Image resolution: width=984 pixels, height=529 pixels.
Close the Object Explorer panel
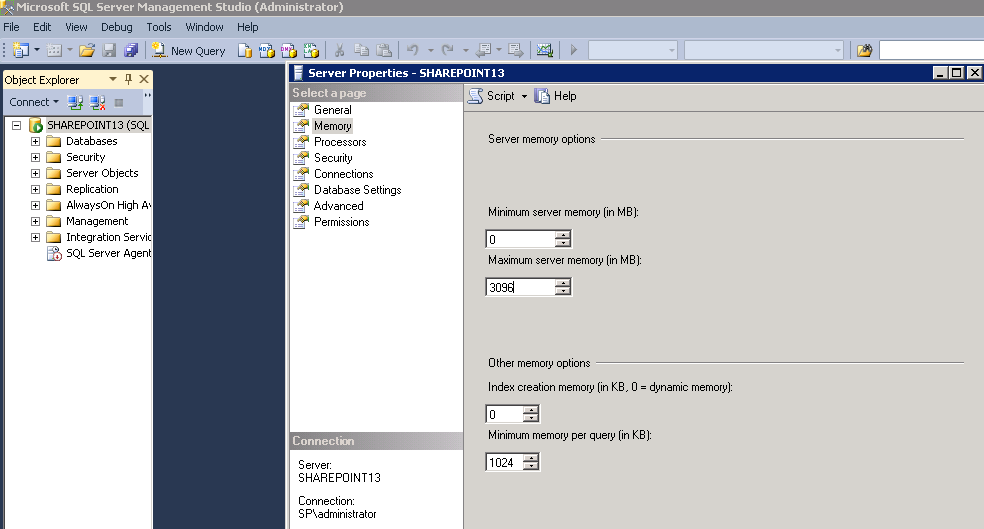click(x=144, y=79)
